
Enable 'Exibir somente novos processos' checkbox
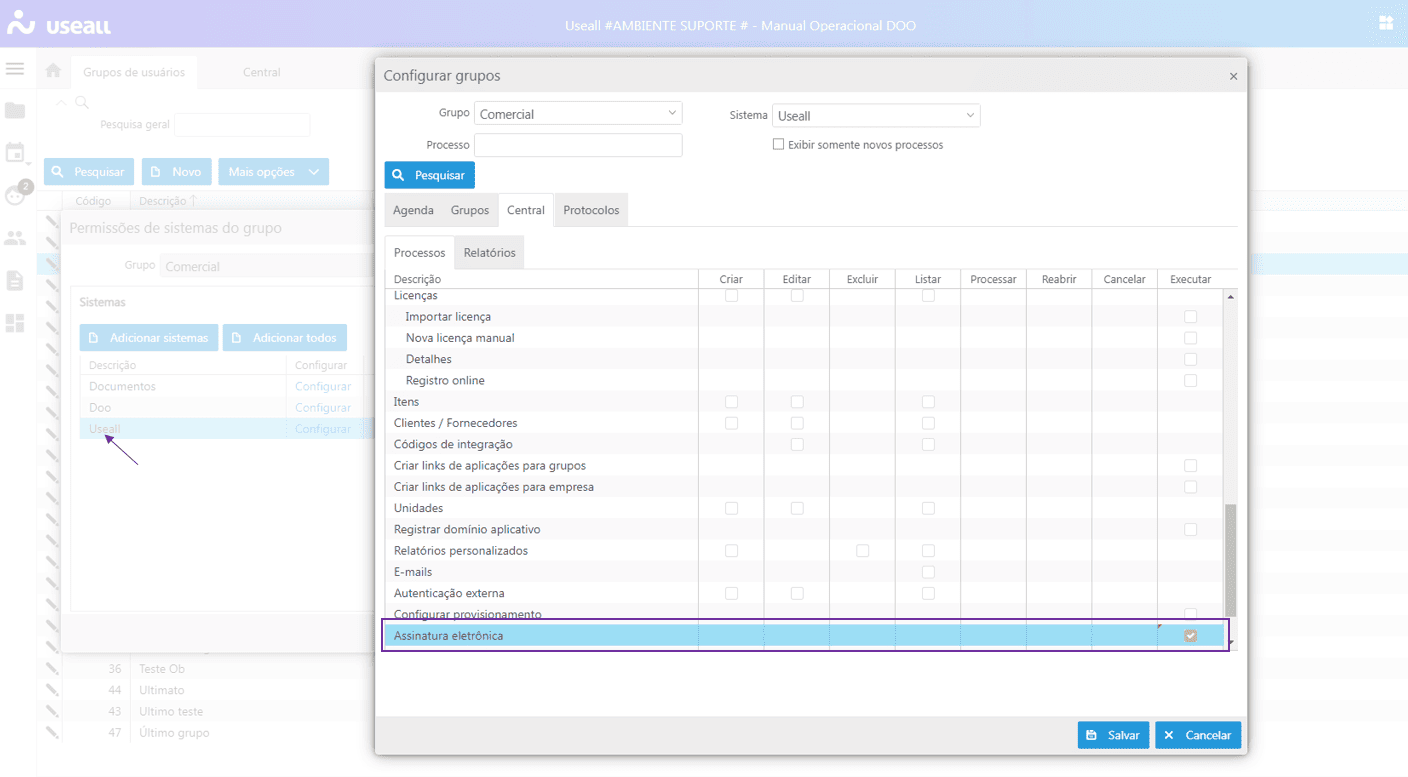pyautogui.click(x=779, y=145)
